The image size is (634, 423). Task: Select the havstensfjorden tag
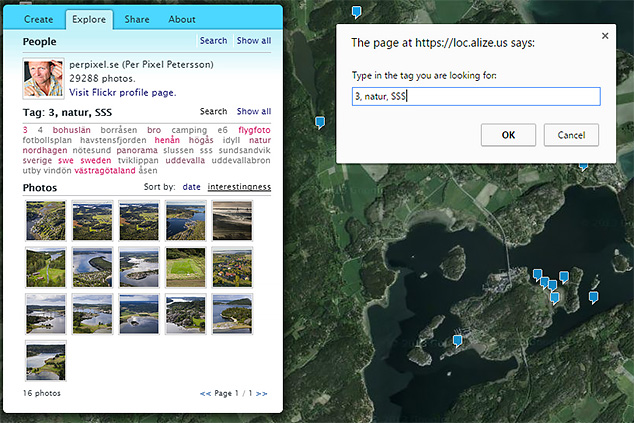(113, 140)
